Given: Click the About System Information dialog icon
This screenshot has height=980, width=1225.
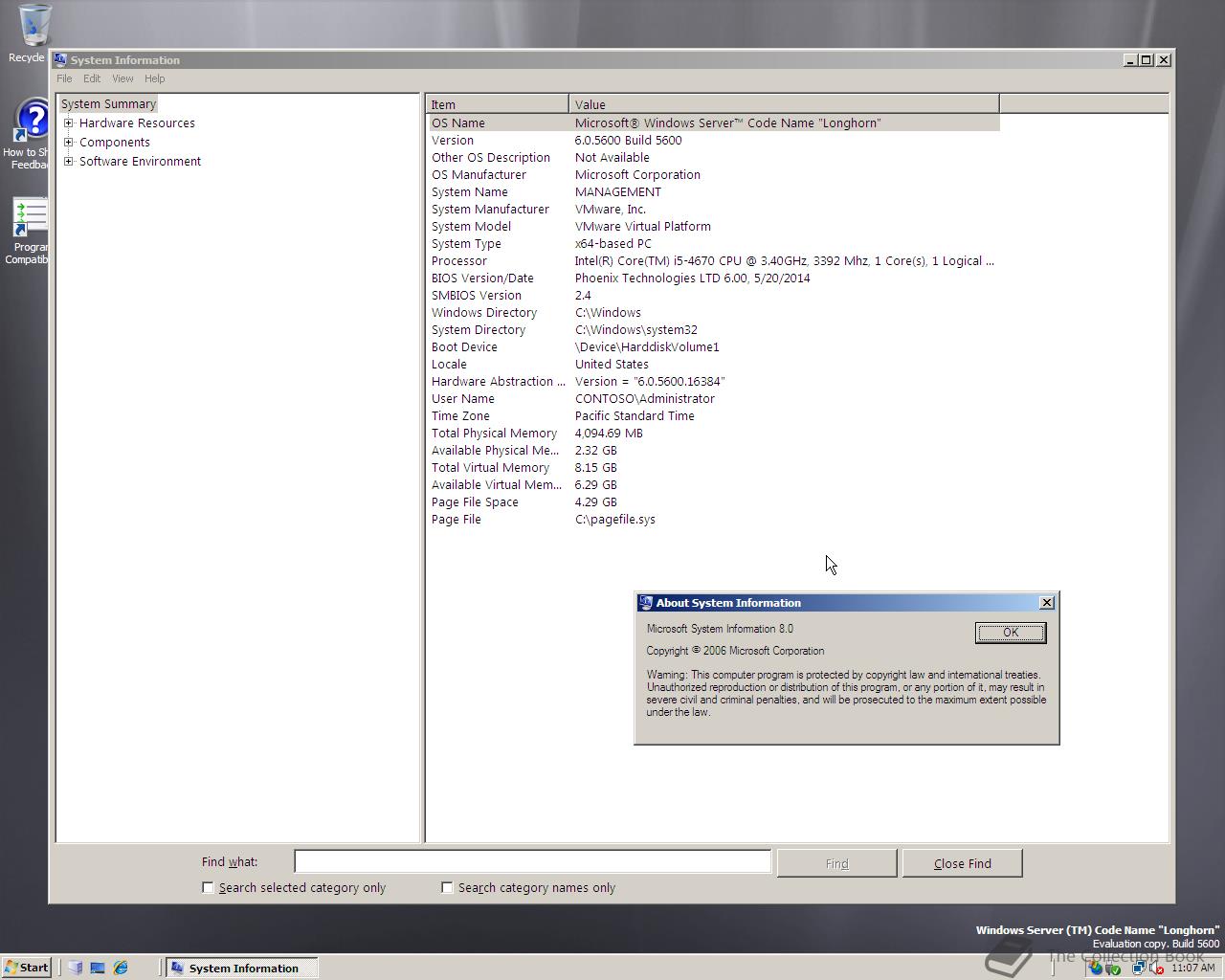Looking at the screenshot, I should (645, 602).
